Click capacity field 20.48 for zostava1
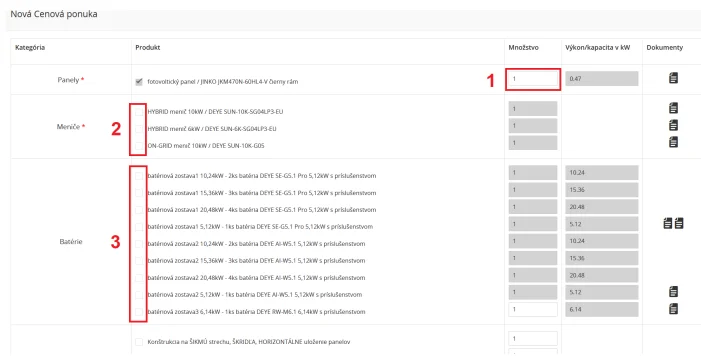This screenshot has width=701, height=361. [602, 207]
